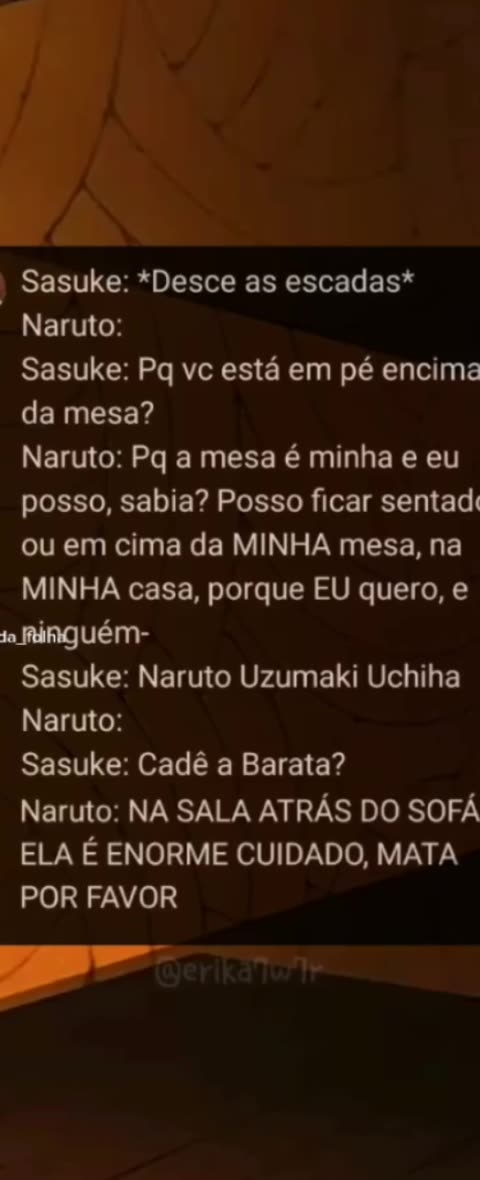Click the text 'da mesa?'

[83, 415]
